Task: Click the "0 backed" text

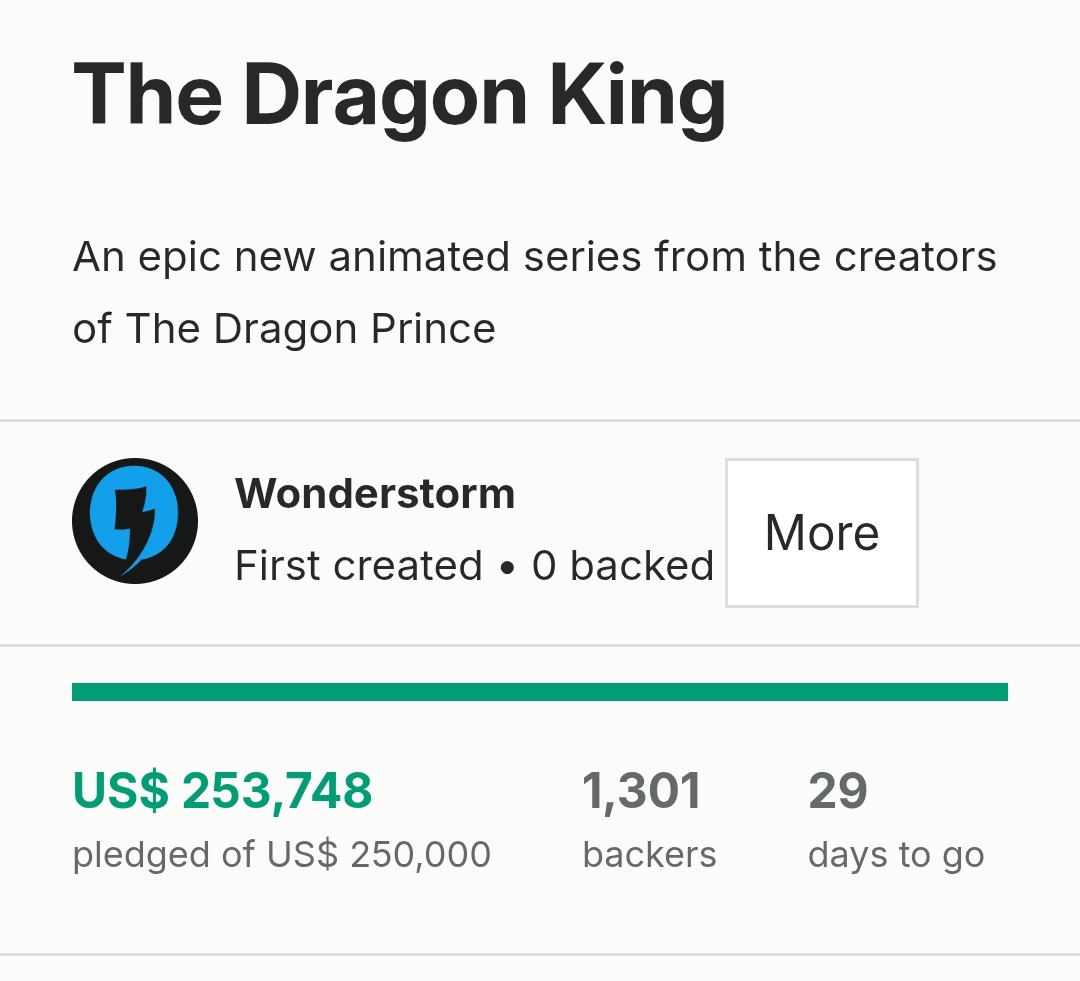Action: tap(622, 566)
